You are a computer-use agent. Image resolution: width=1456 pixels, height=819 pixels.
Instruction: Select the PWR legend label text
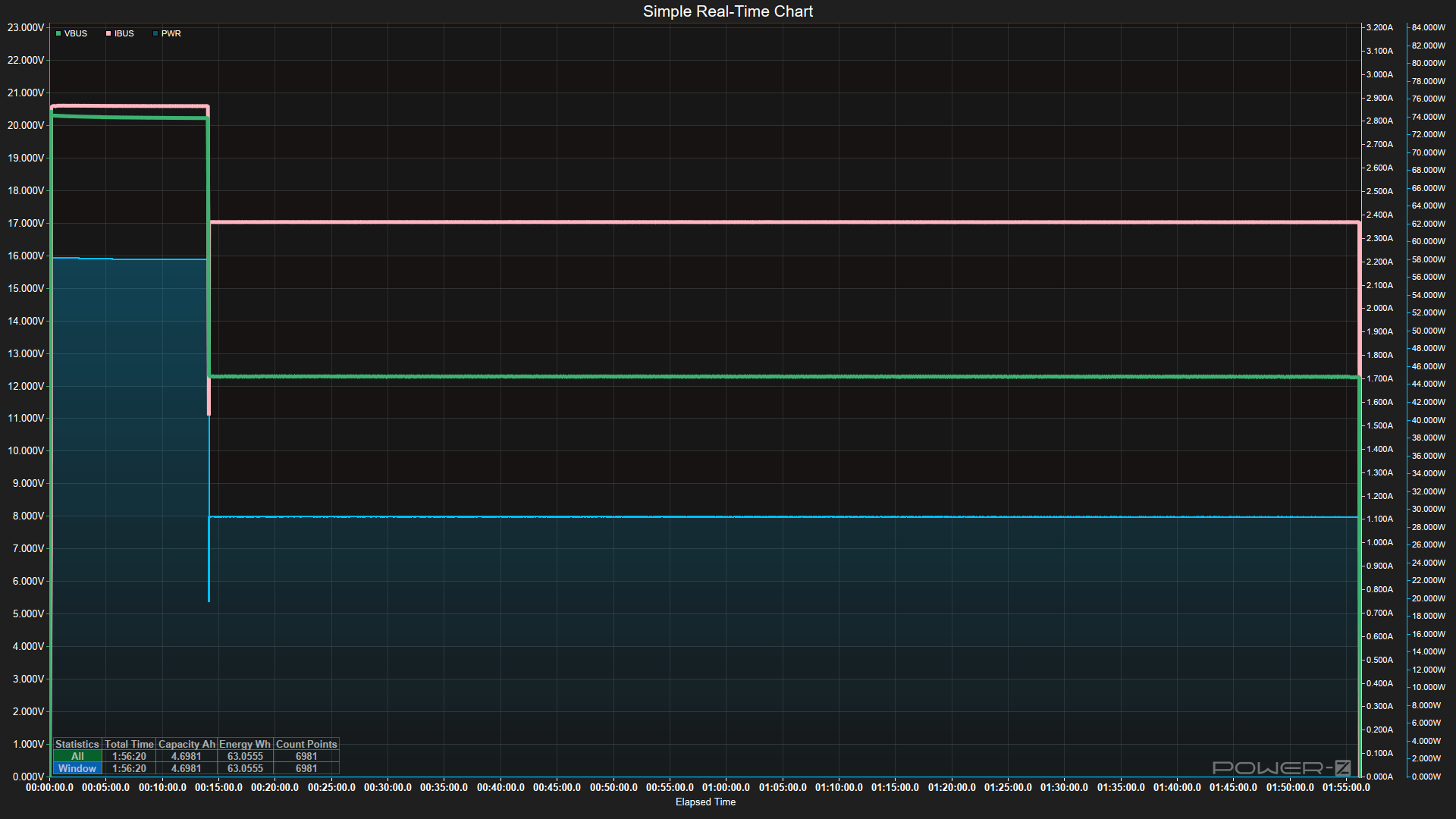pos(171,34)
